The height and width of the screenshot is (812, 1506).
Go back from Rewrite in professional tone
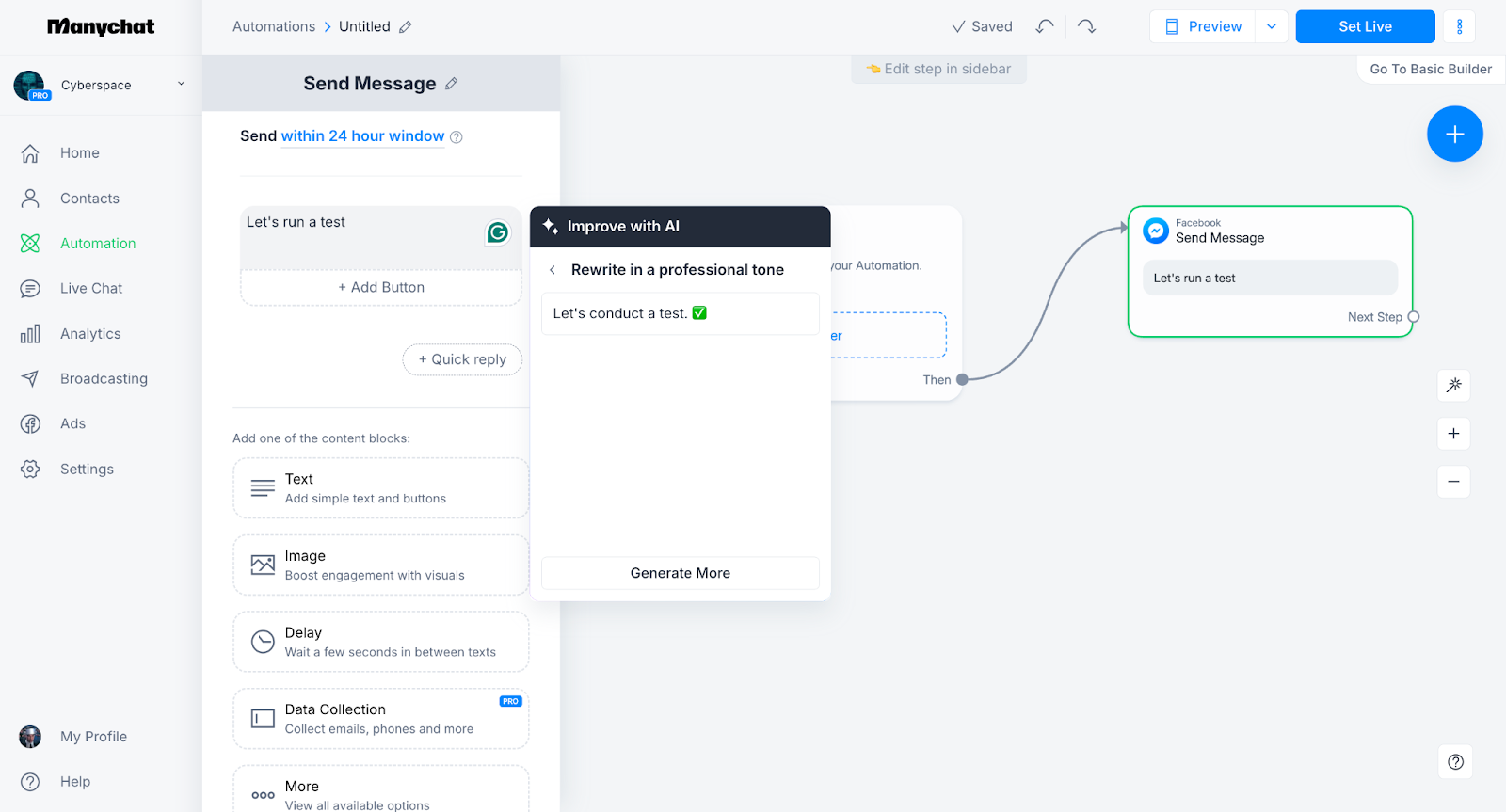(x=553, y=270)
